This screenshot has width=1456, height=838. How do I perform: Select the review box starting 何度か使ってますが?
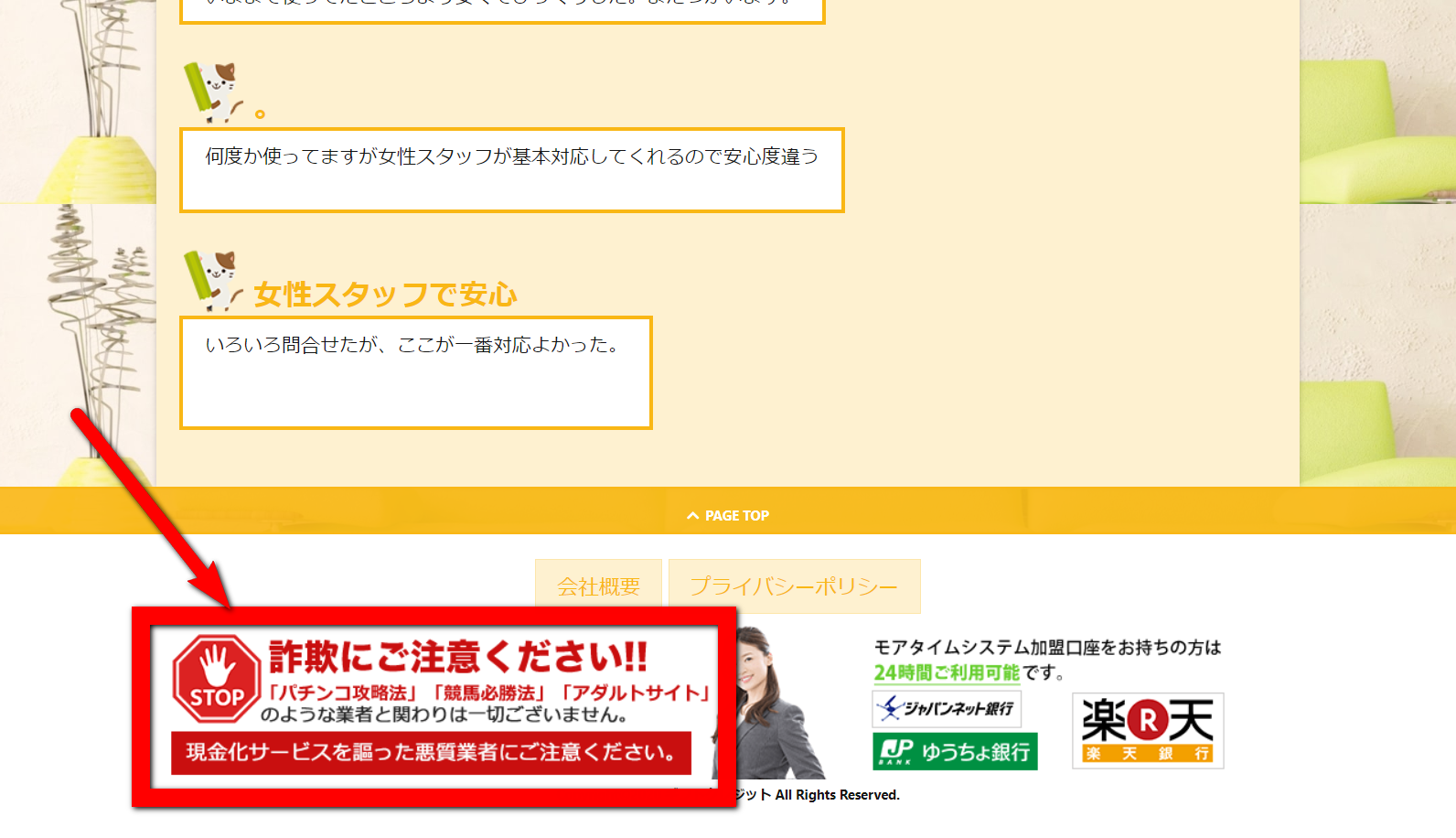pos(511,170)
